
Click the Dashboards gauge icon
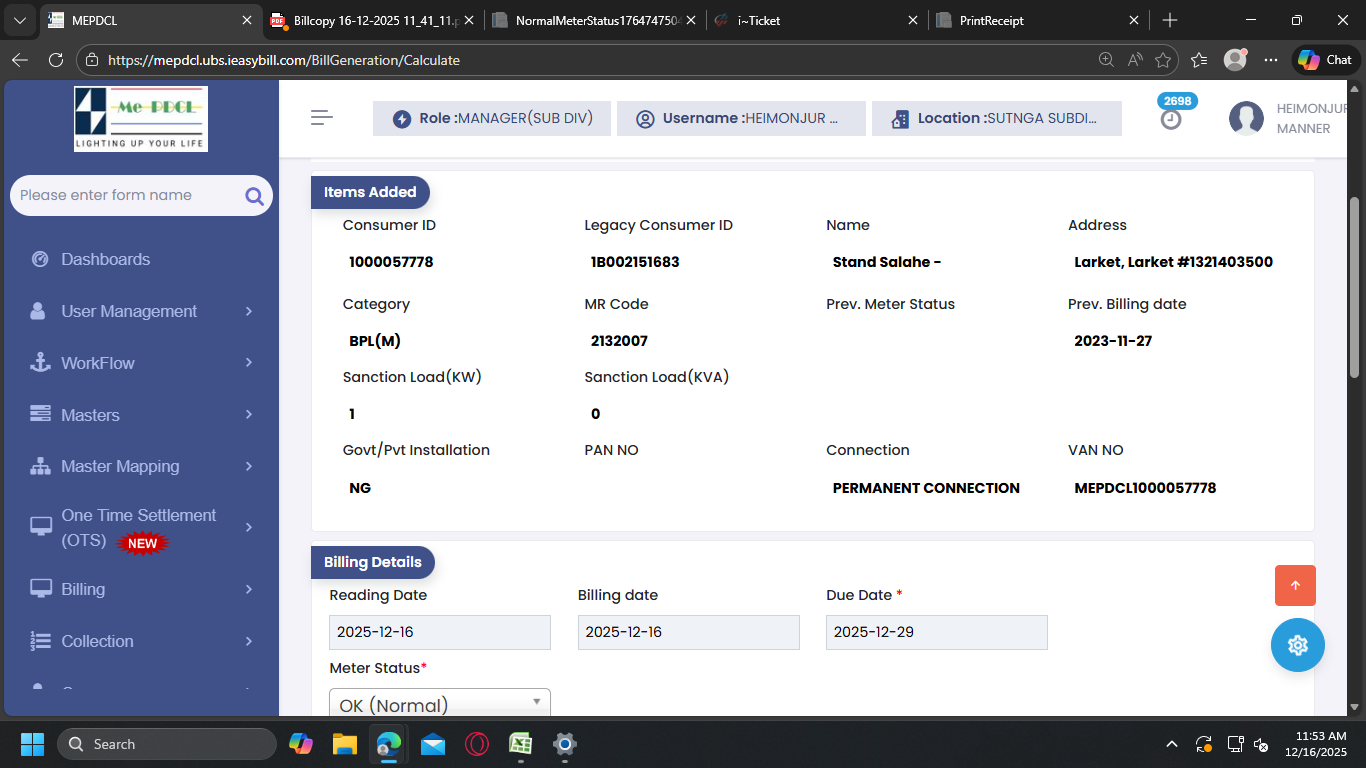tap(40, 259)
